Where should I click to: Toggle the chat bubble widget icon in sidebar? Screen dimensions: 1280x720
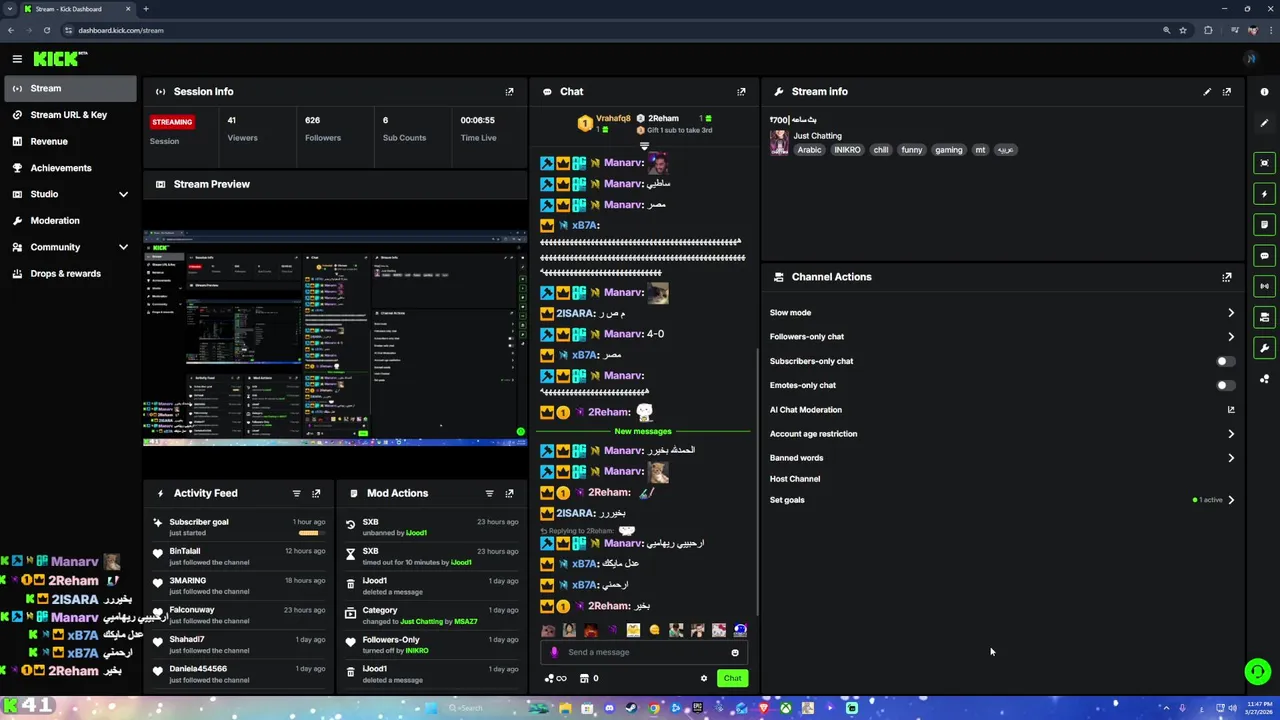click(x=1265, y=256)
